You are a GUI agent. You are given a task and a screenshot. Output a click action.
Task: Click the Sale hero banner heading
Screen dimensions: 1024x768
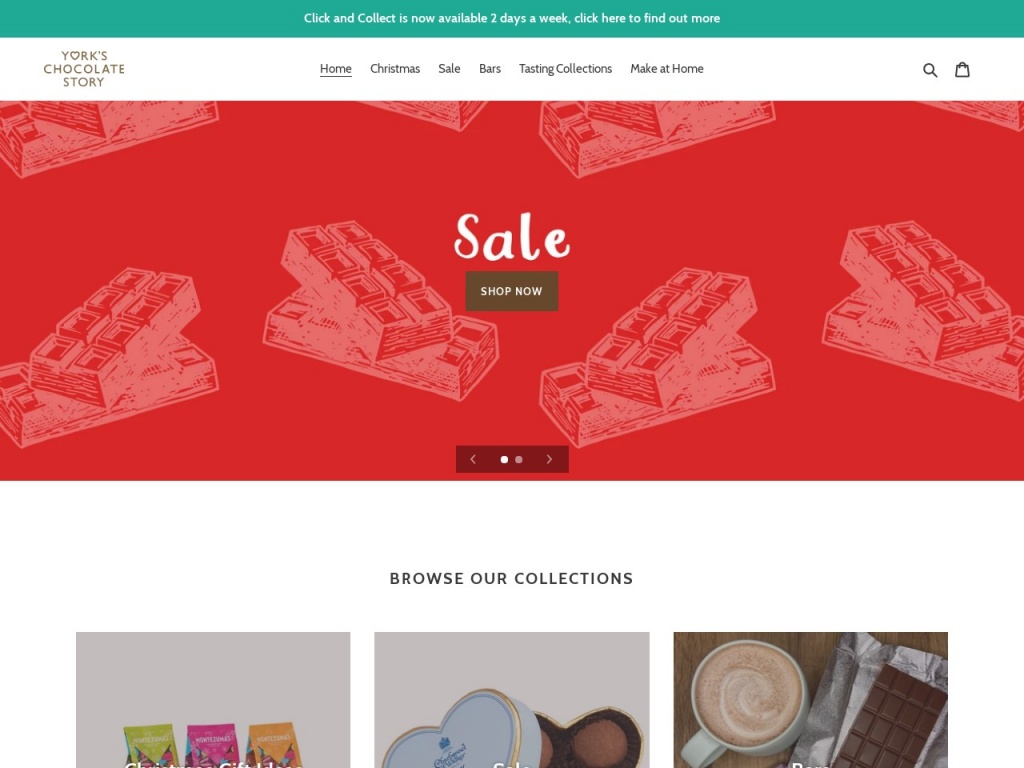click(512, 236)
